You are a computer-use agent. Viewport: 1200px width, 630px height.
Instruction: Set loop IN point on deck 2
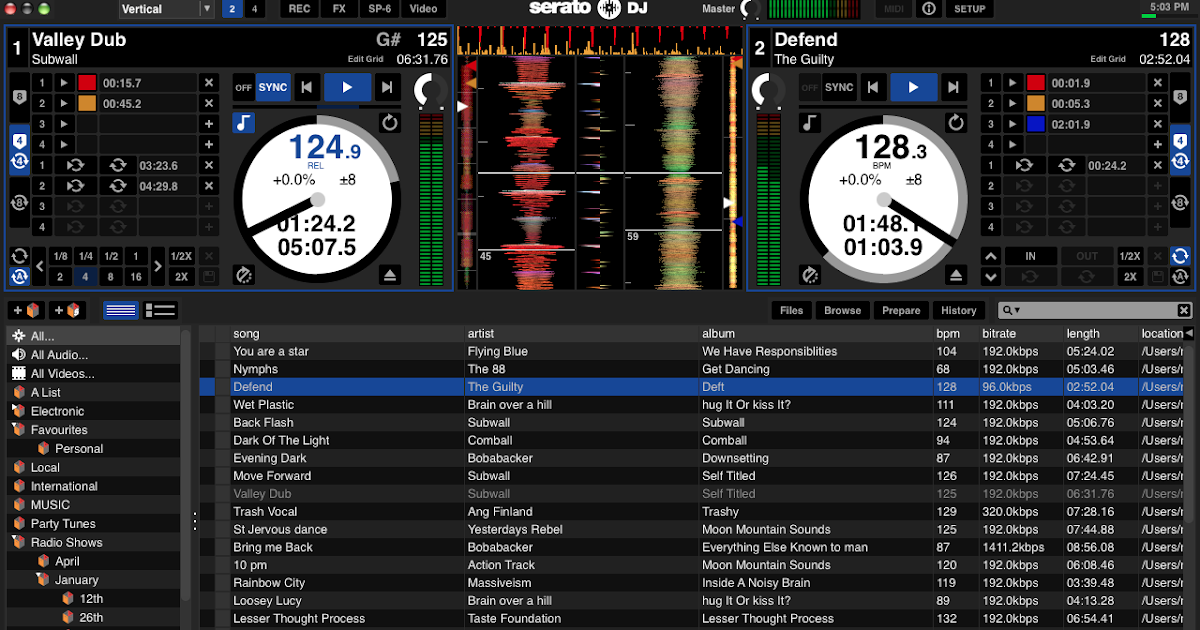coord(1030,256)
